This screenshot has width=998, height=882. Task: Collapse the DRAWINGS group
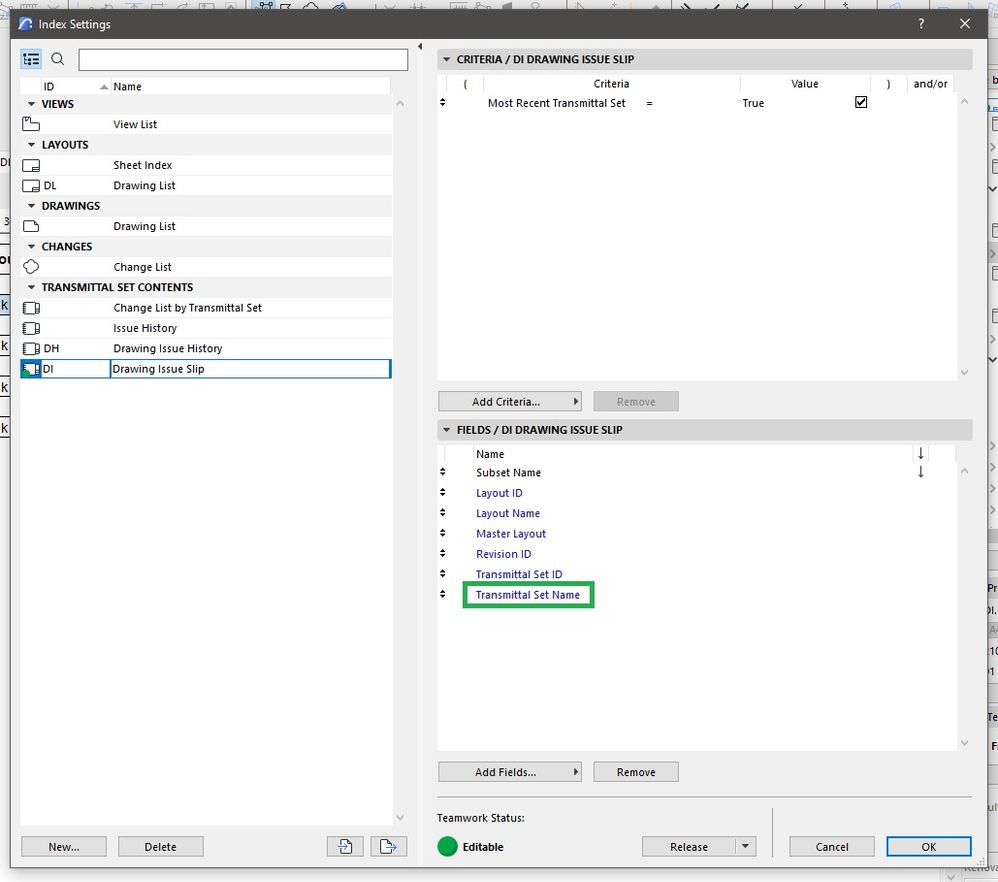[x=31, y=206]
